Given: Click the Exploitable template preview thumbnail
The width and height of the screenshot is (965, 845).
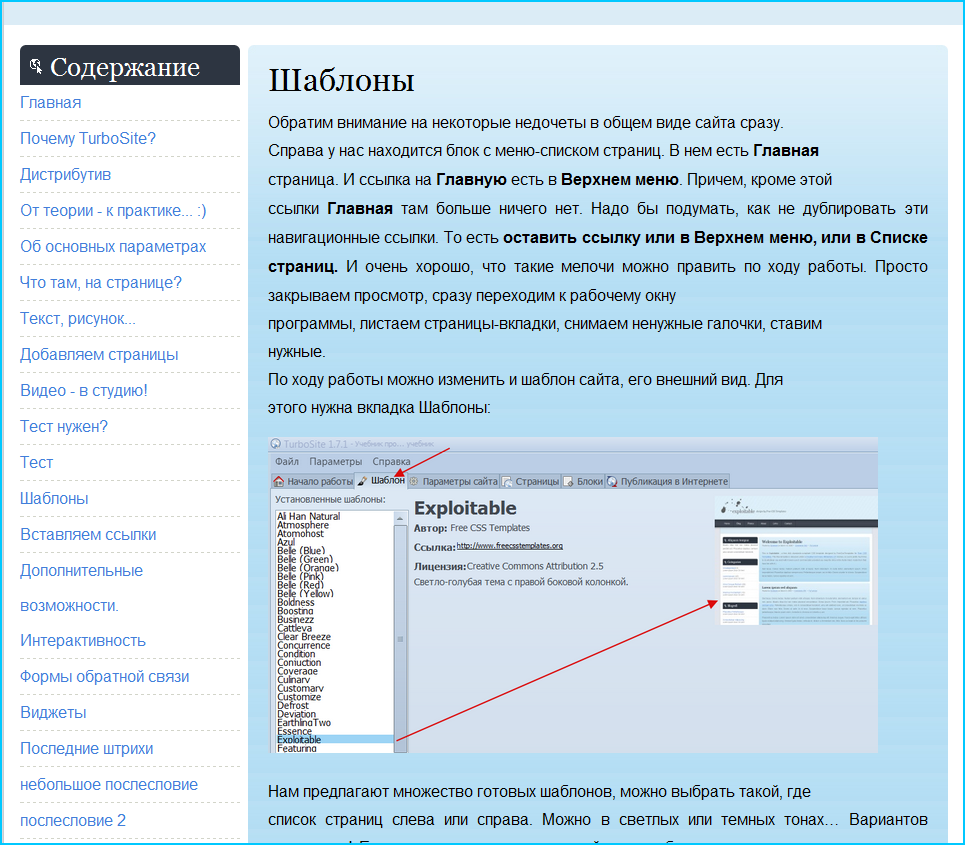Looking at the screenshot, I should tap(796, 561).
